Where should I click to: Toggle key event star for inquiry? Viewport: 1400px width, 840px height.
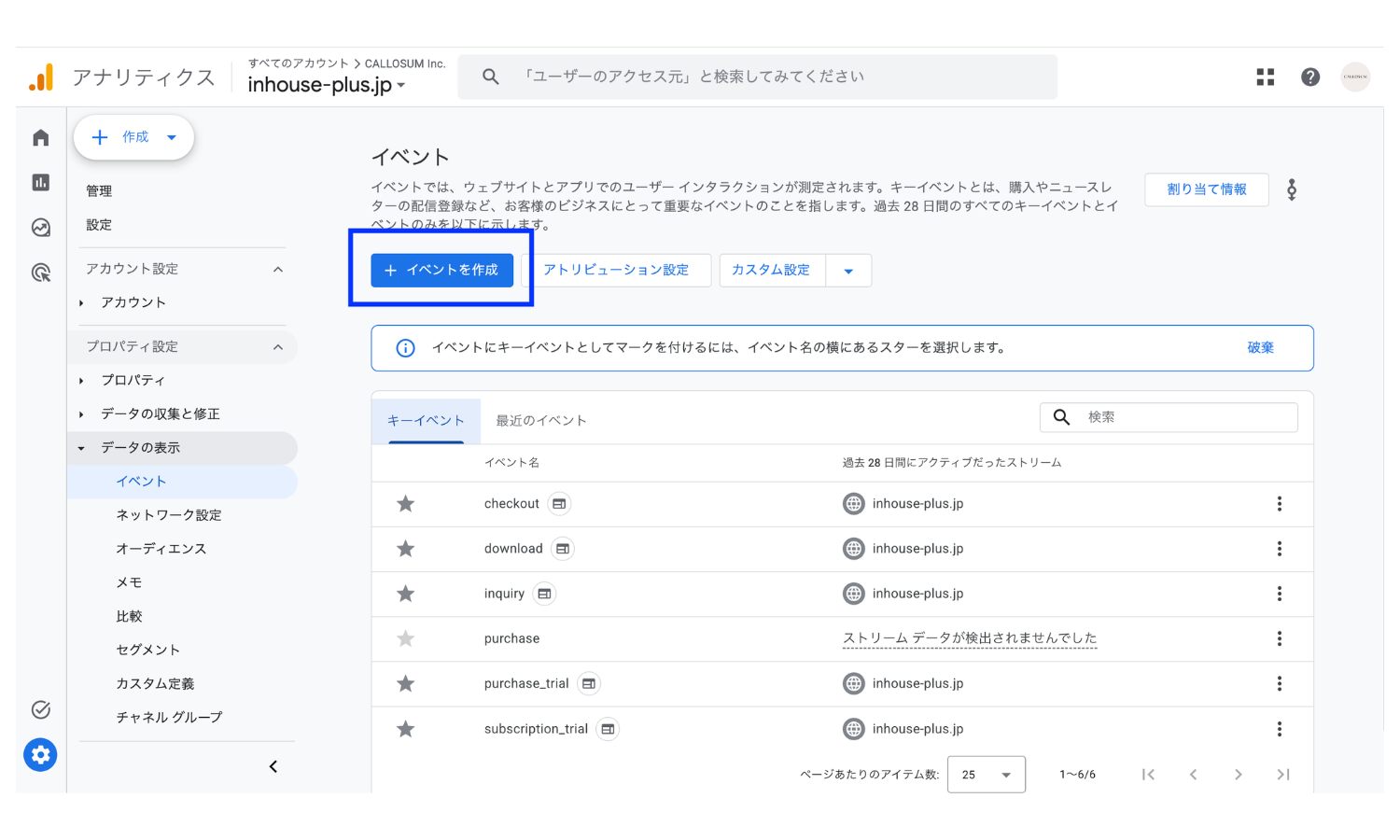[x=405, y=594]
